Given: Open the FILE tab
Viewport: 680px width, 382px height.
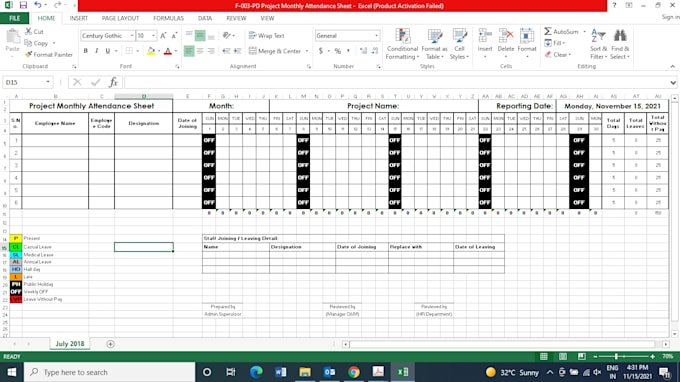Looking at the screenshot, I should 14,18.
